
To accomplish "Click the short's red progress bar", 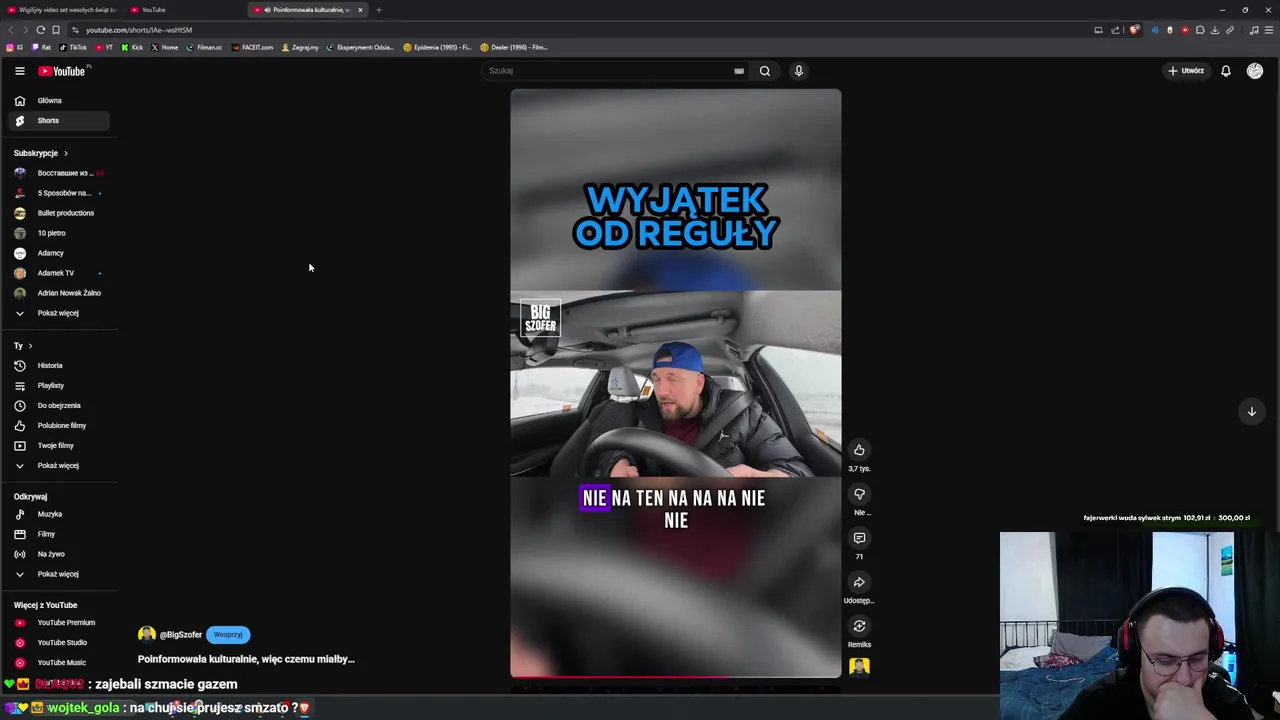I will point(676,677).
